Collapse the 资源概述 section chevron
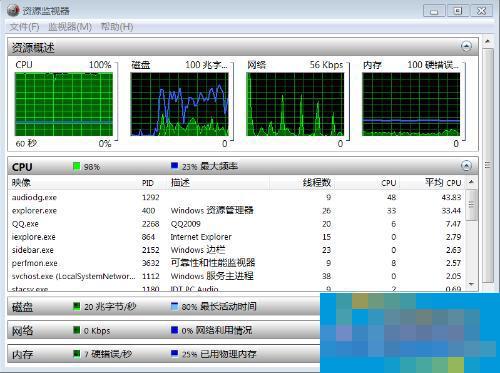 tap(466, 46)
